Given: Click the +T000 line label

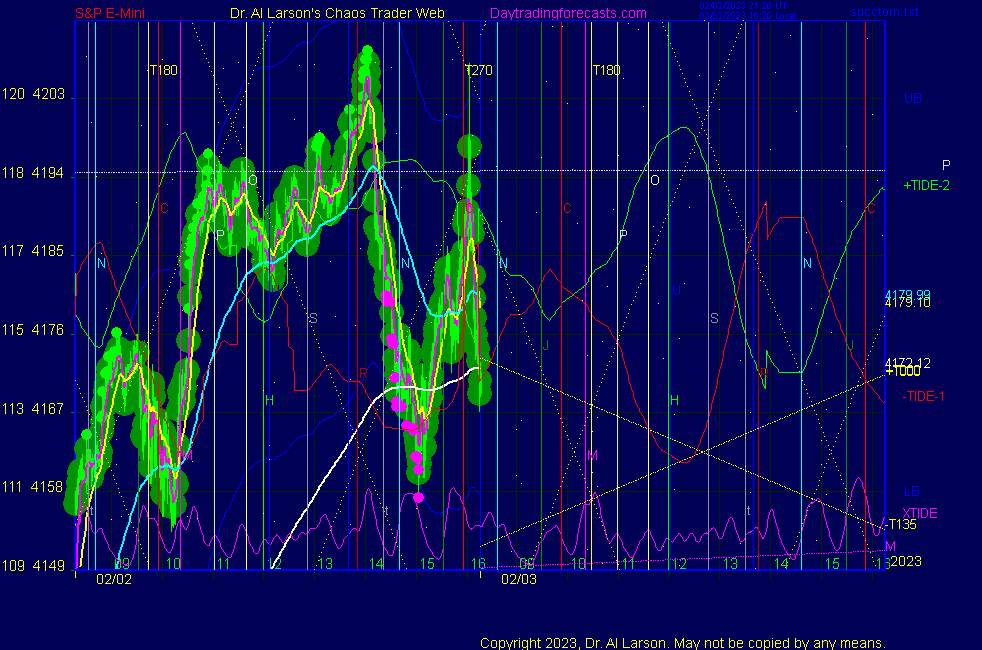Looking at the screenshot, I should [x=902, y=371].
